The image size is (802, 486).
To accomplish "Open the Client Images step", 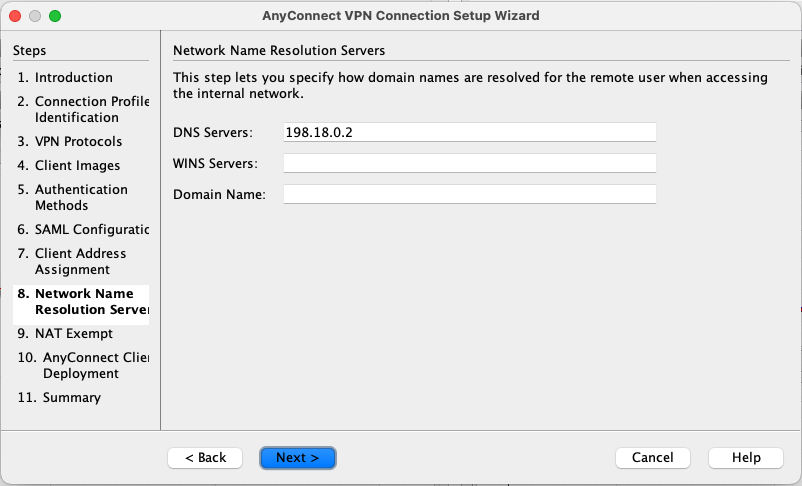I will click(76, 165).
